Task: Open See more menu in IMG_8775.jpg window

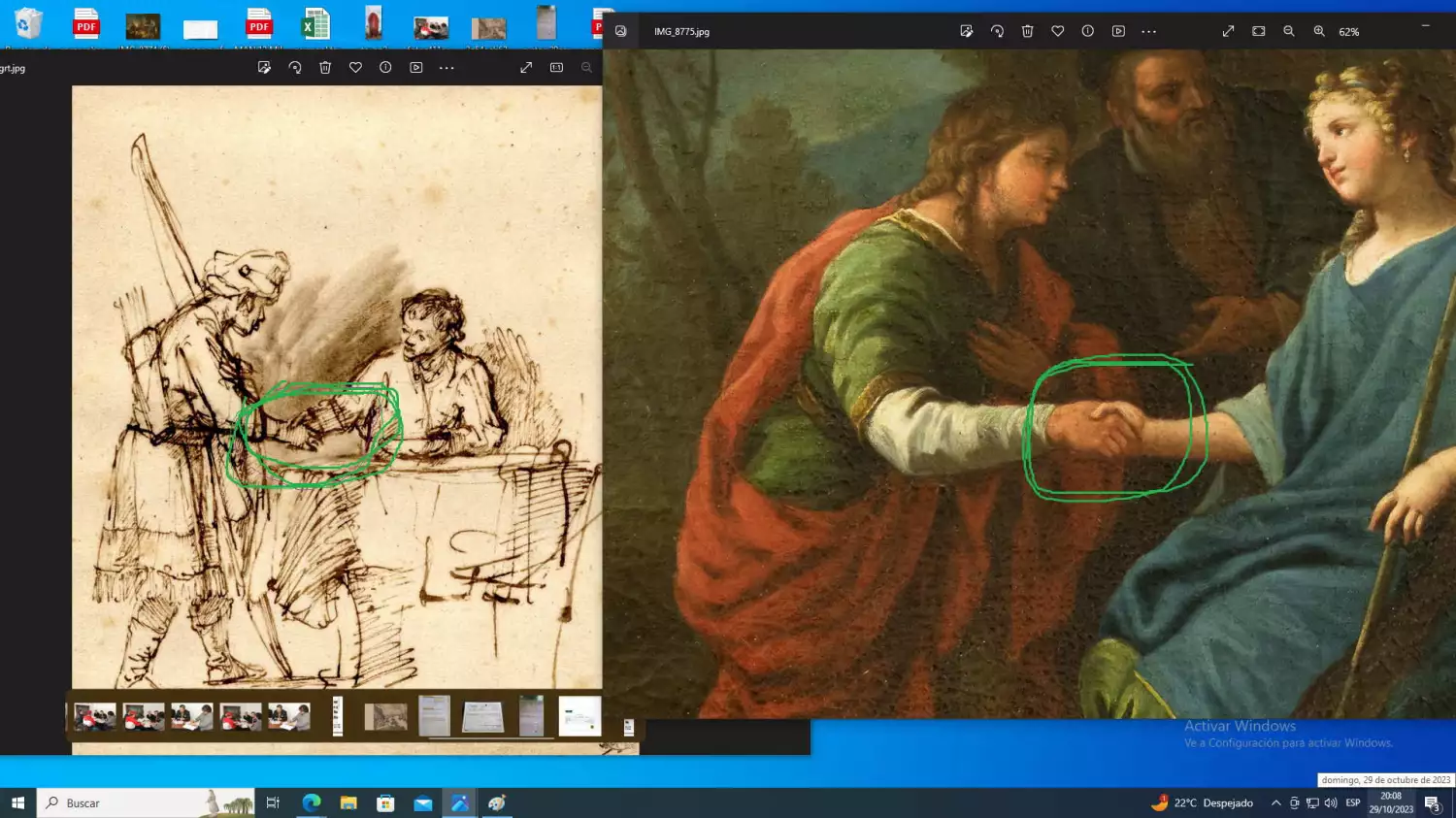Action: point(1149,31)
